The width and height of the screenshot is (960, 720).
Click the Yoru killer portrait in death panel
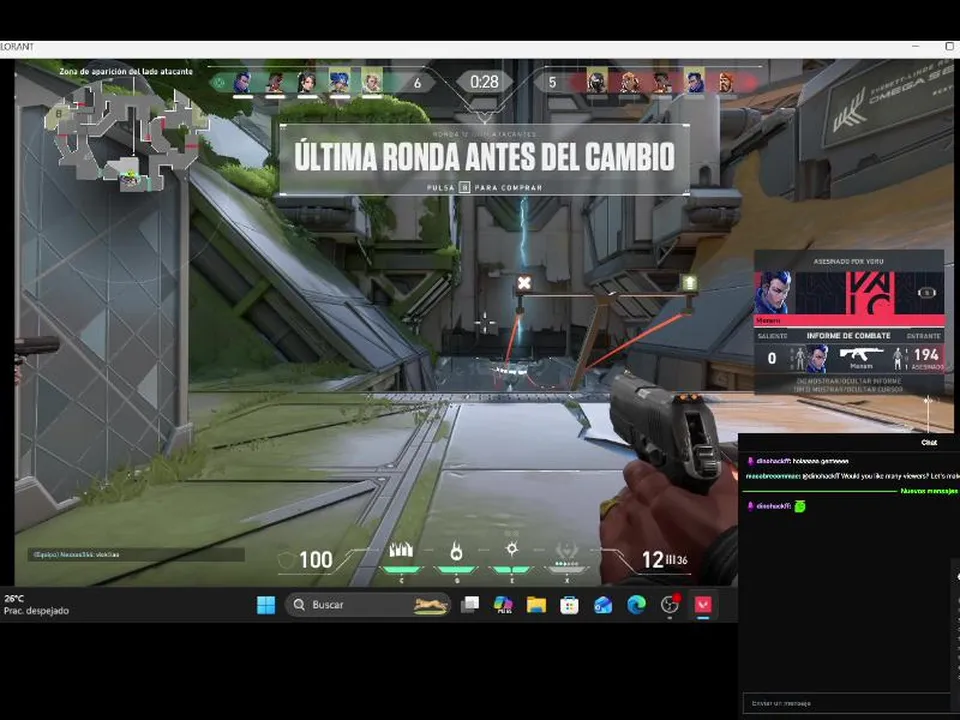[773, 293]
